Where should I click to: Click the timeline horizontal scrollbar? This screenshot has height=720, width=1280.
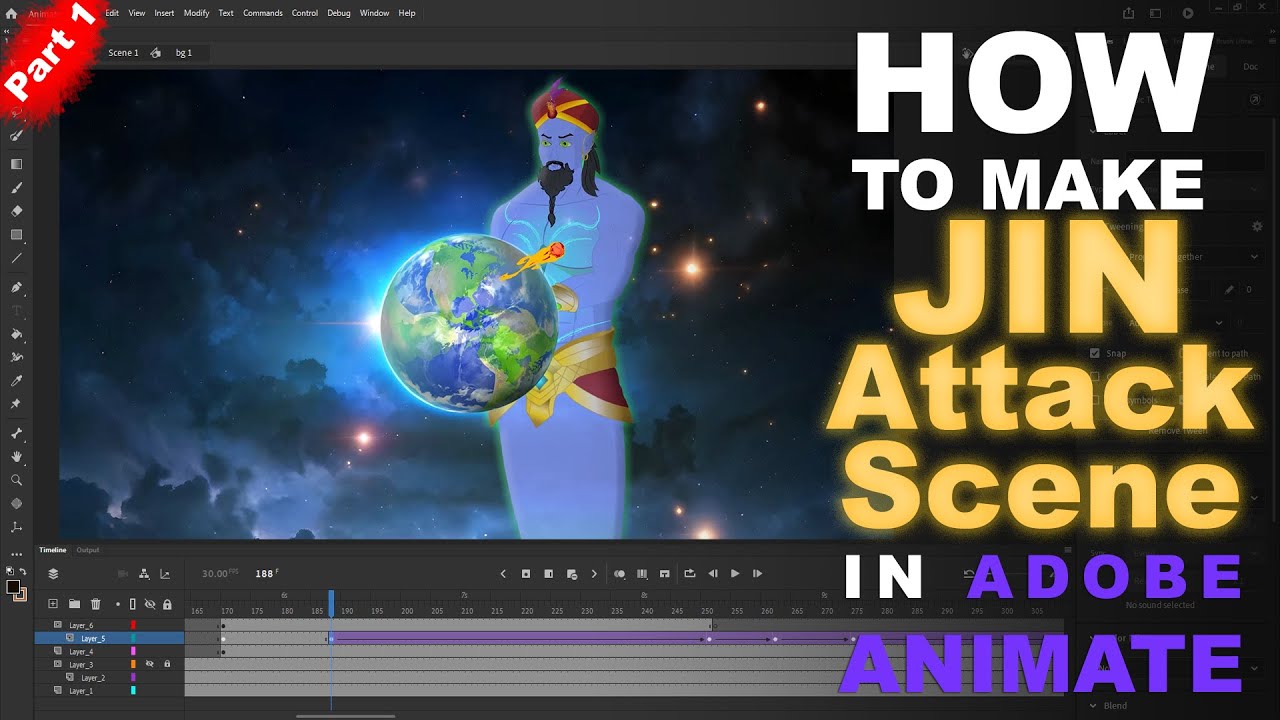point(345,715)
